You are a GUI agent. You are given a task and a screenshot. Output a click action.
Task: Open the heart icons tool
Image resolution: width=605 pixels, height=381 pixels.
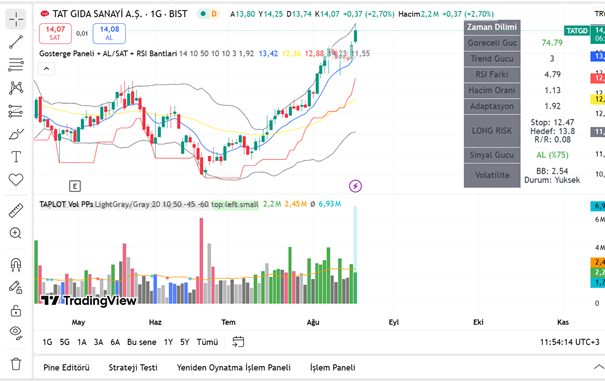click(x=16, y=179)
